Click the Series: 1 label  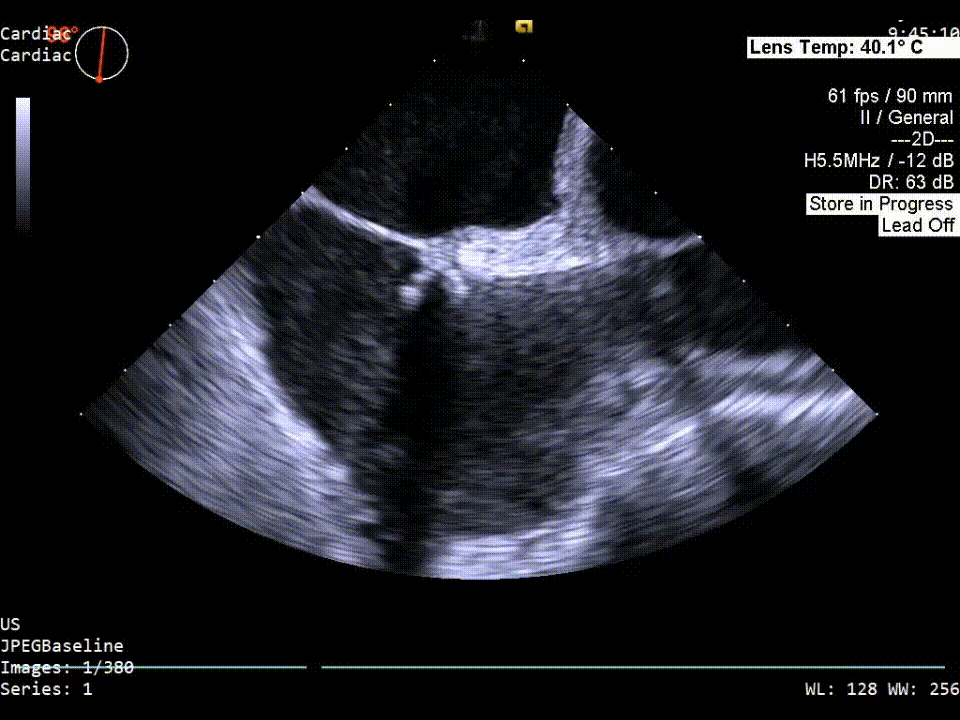pyautogui.click(x=46, y=689)
